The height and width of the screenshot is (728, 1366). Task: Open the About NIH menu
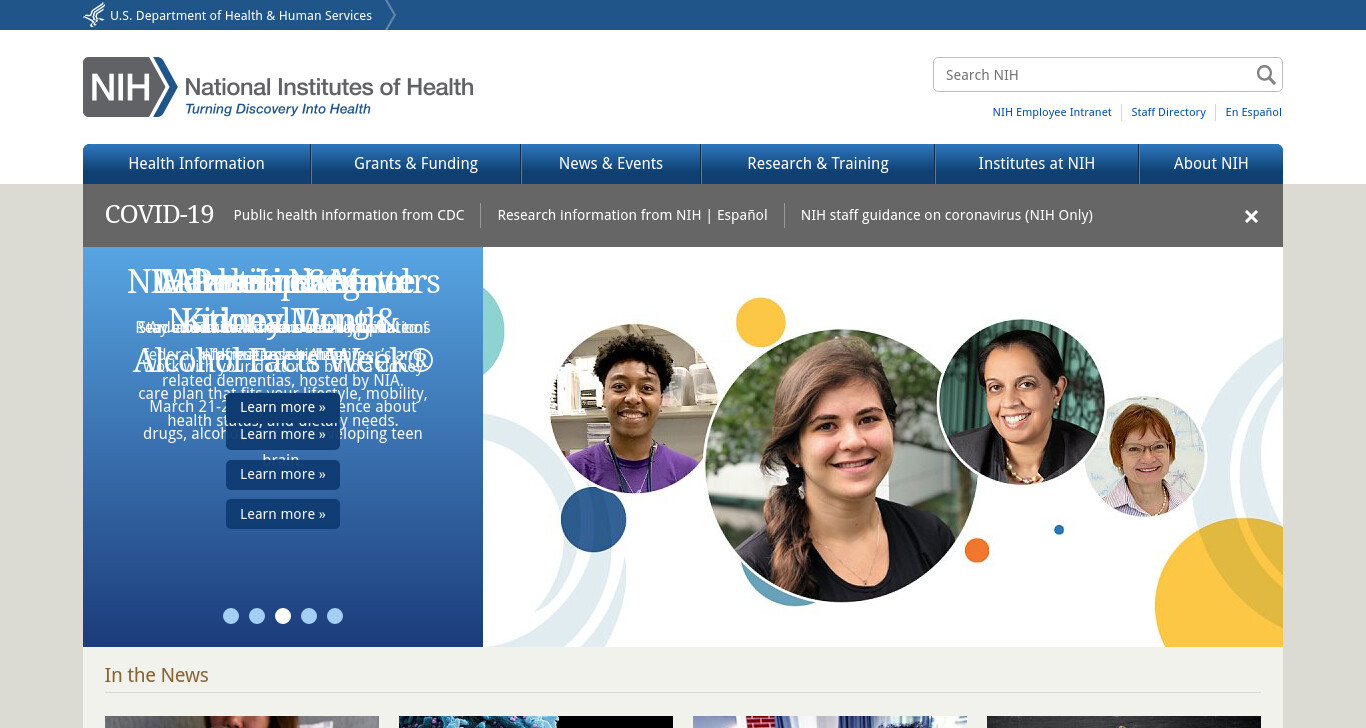pos(1211,164)
